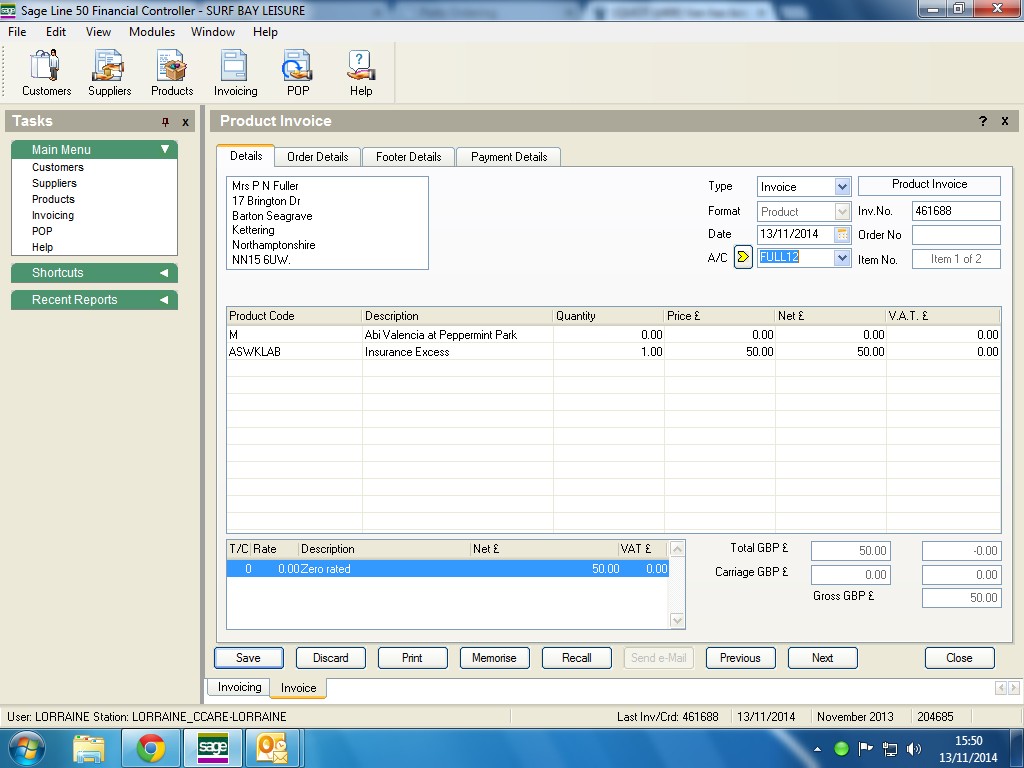Switch to the Footer Details tab
Screen dimensions: 1024x768
408,157
